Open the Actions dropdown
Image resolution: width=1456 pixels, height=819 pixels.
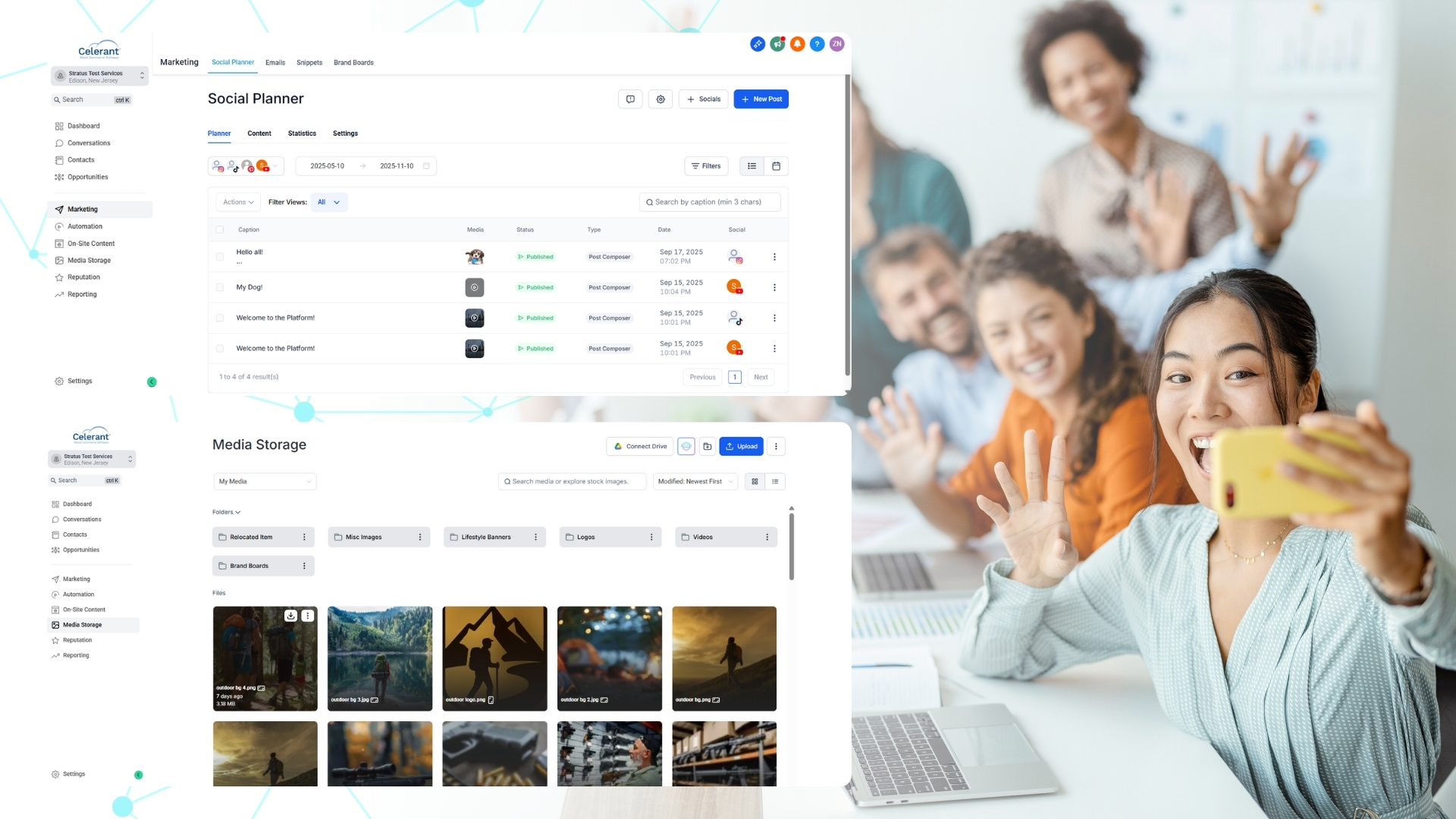(238, 202)
